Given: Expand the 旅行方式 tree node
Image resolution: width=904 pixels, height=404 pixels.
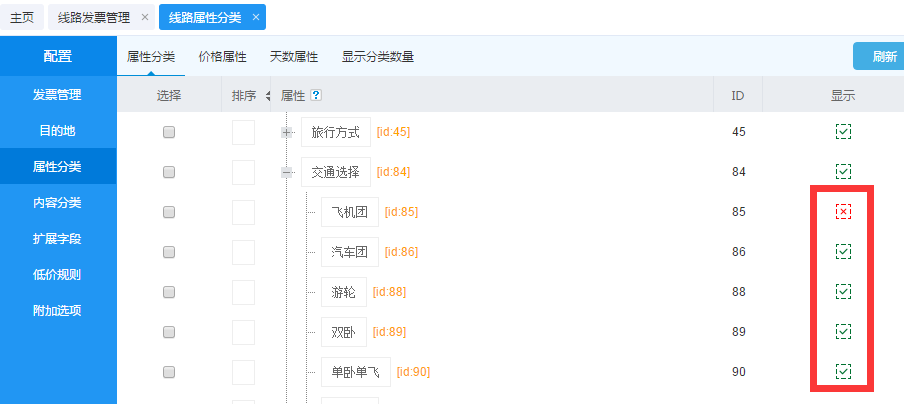Looking at the screenshot, I should click(287, 132).
